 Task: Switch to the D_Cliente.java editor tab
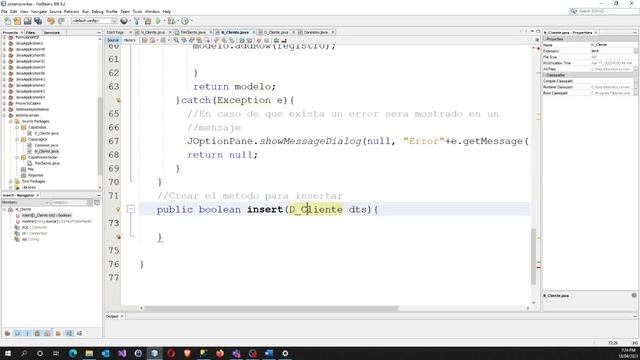276,32
